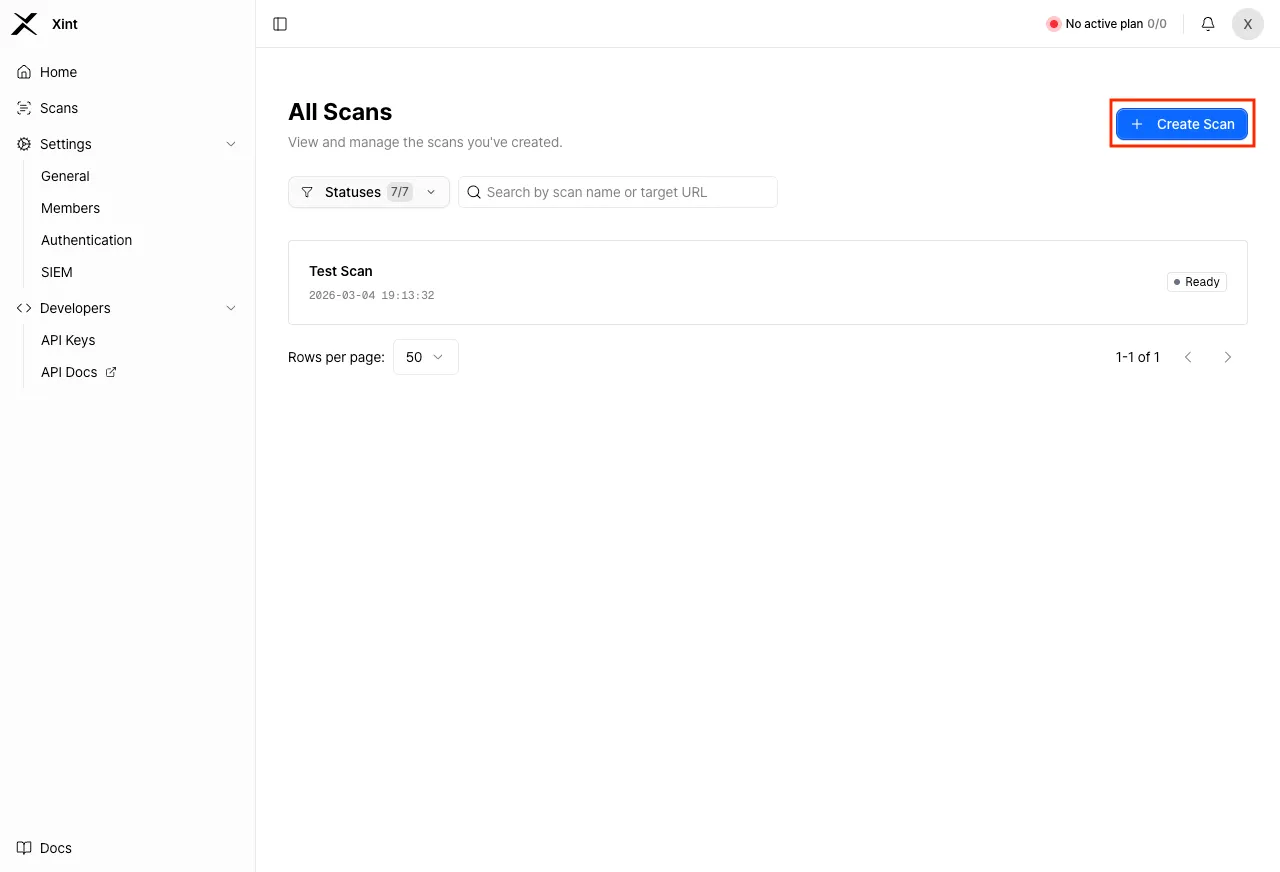Select Members under Settings
This screenshot has width=1280, height=872.
[70, 207]
